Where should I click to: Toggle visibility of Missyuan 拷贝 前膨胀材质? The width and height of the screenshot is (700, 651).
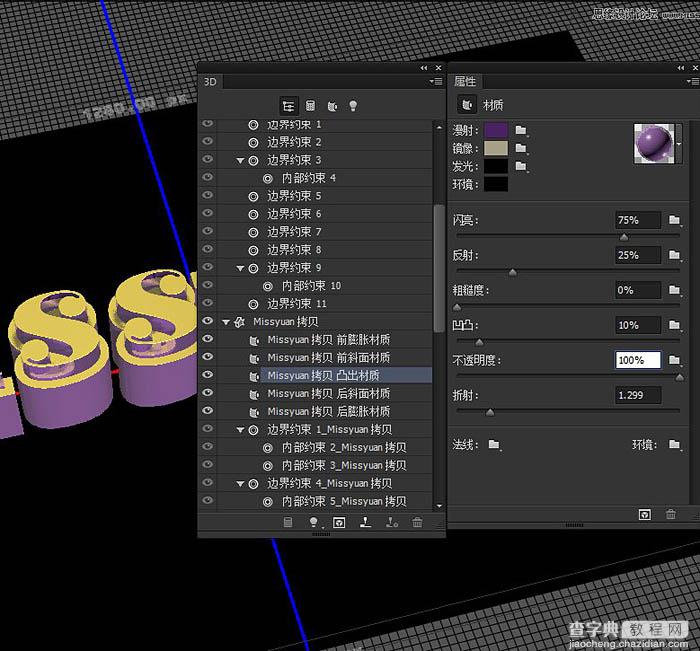click(x=208, y=339)
